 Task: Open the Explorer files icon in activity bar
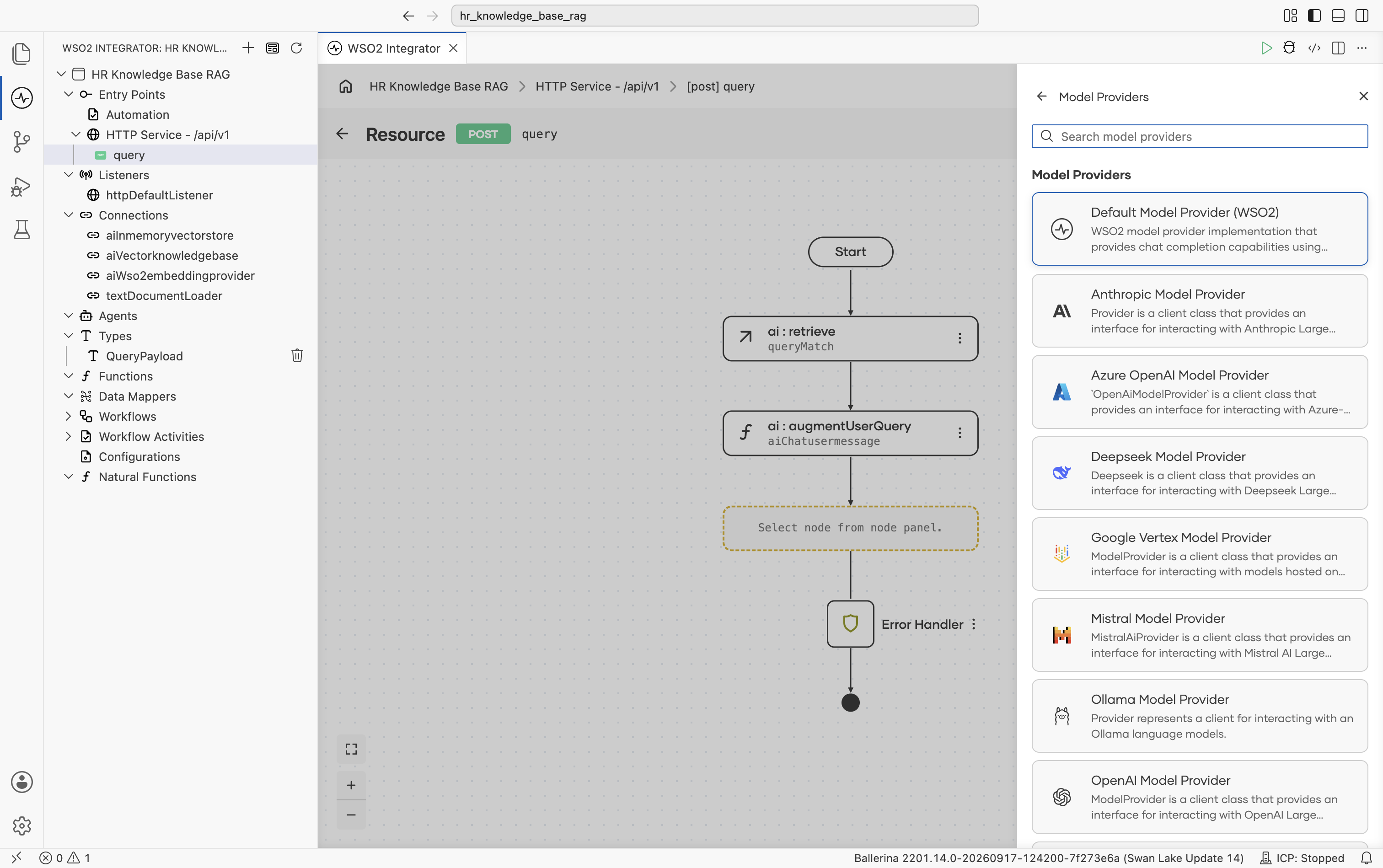[22, 54]
